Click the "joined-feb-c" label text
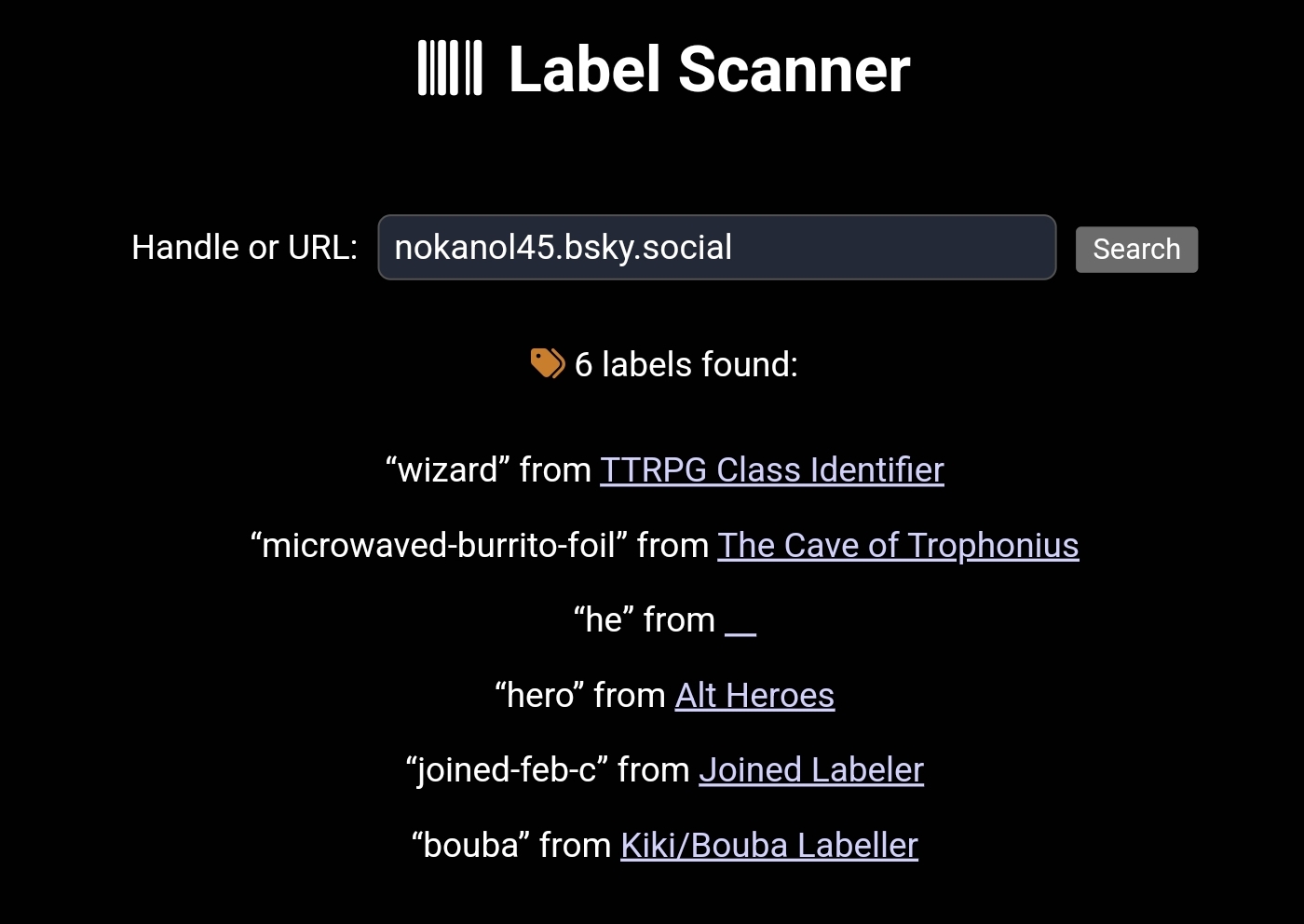Image resolution: width=1304 pixels, height=924 pixels. coord(508,770)
